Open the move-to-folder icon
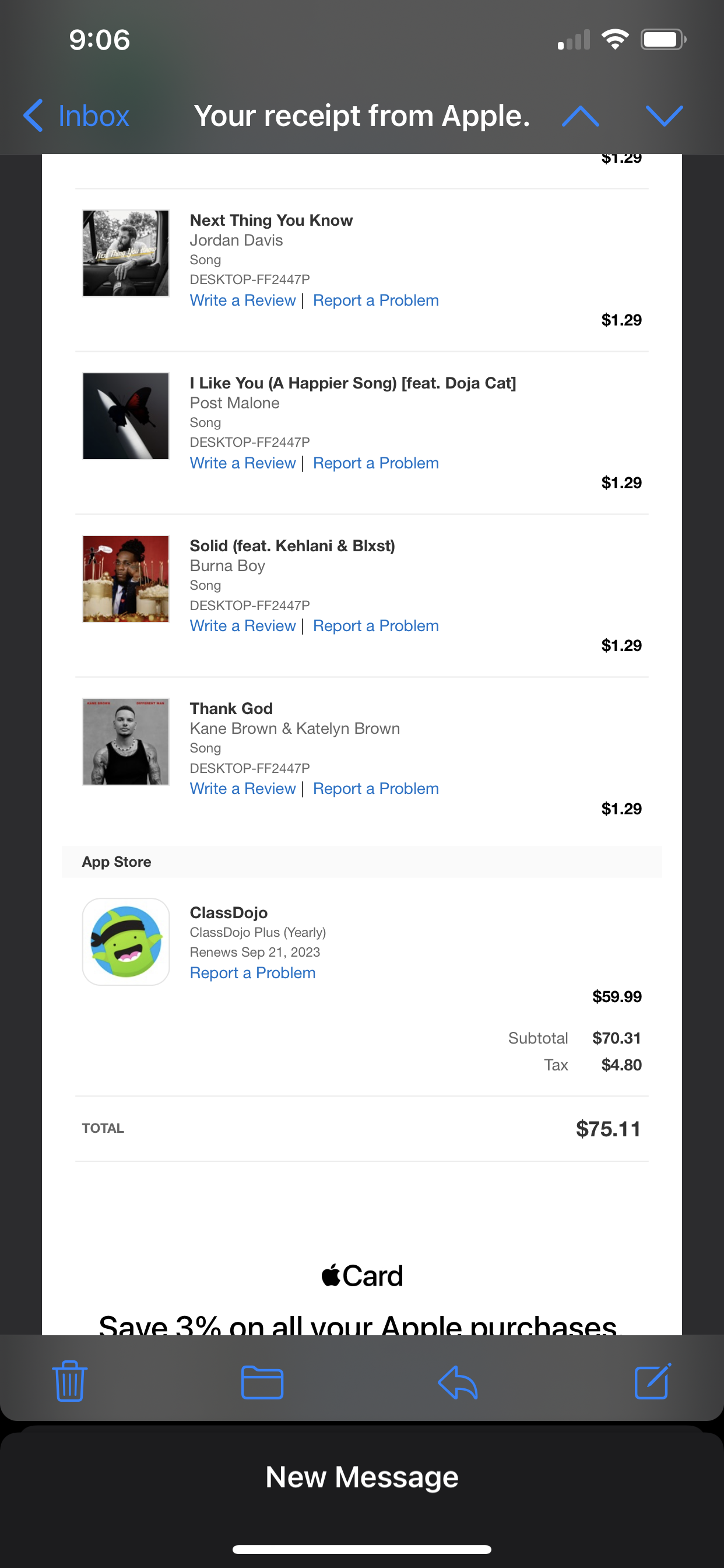 pyautogui.click(x=262, y=1382)
